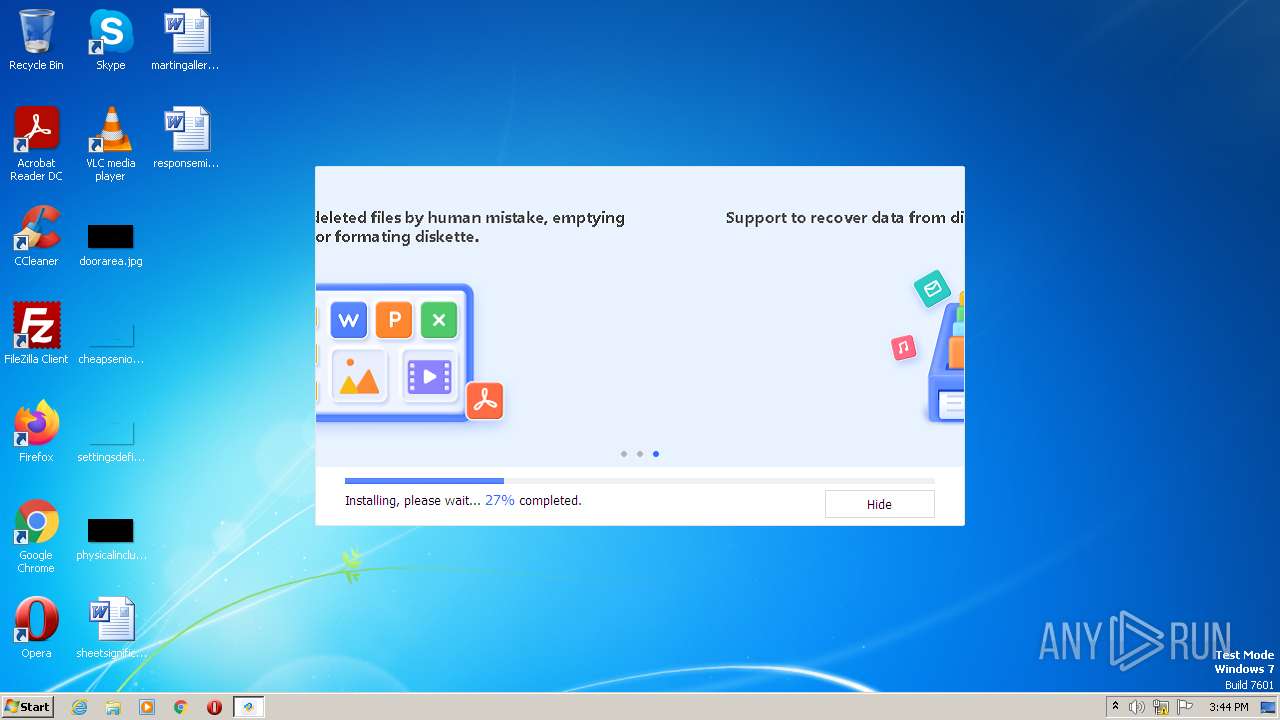
Task: Click the red PDF icon in slide
Action: tap(485, 401)
